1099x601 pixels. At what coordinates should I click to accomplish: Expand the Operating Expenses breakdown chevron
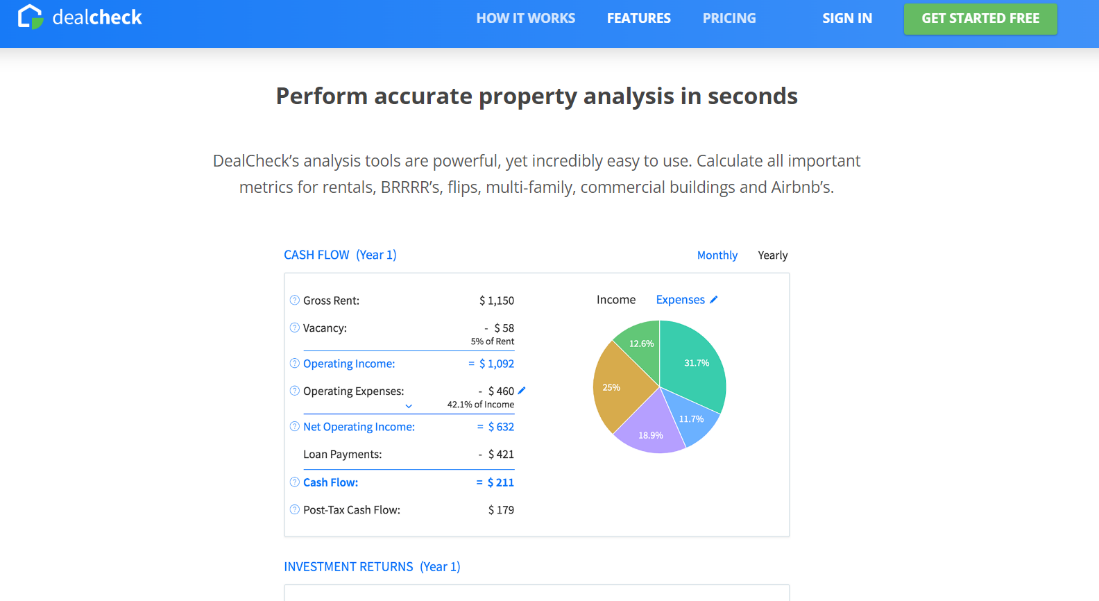pos(409,406)
